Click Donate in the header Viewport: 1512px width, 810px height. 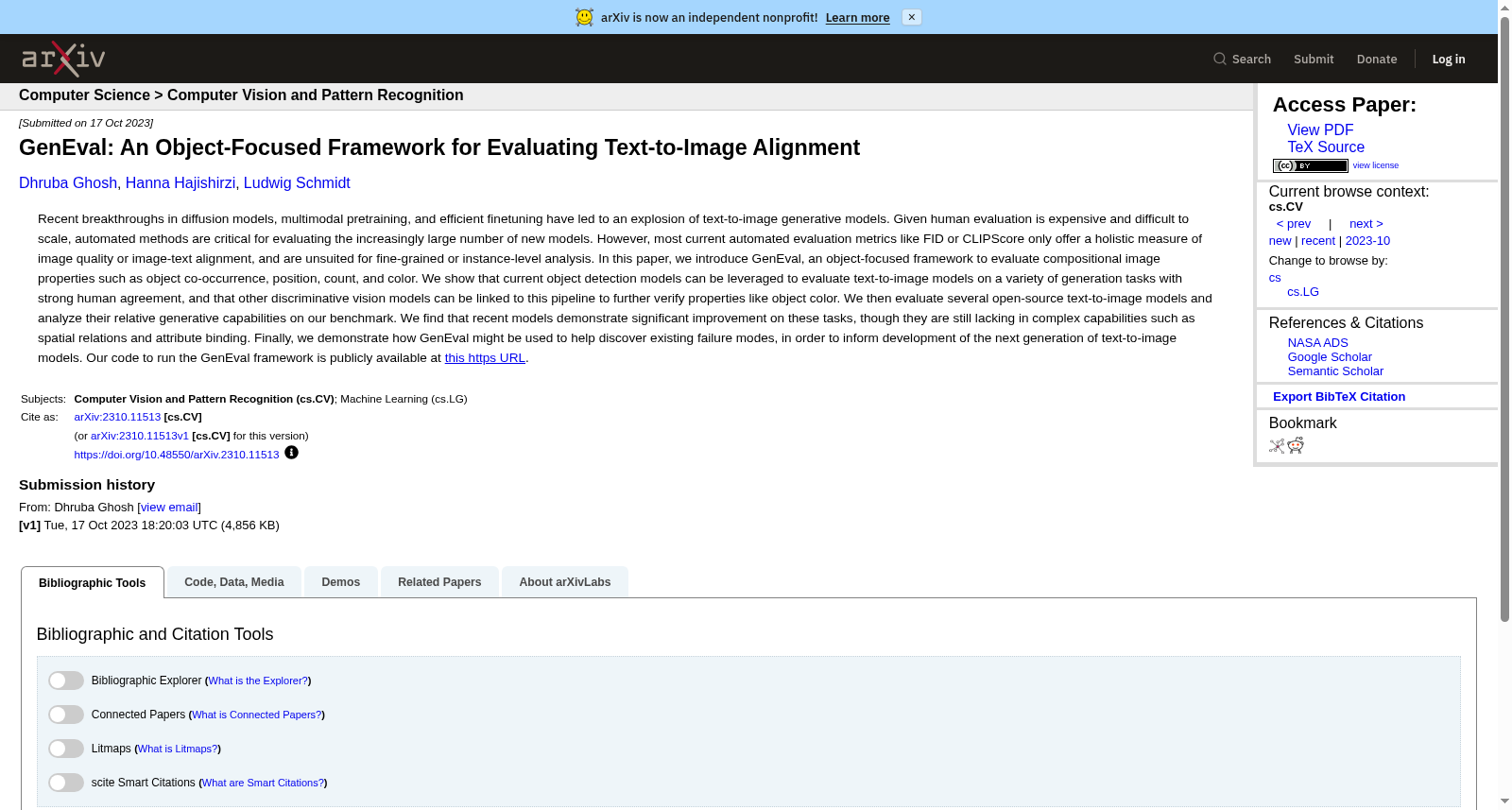coord(1377,59)
